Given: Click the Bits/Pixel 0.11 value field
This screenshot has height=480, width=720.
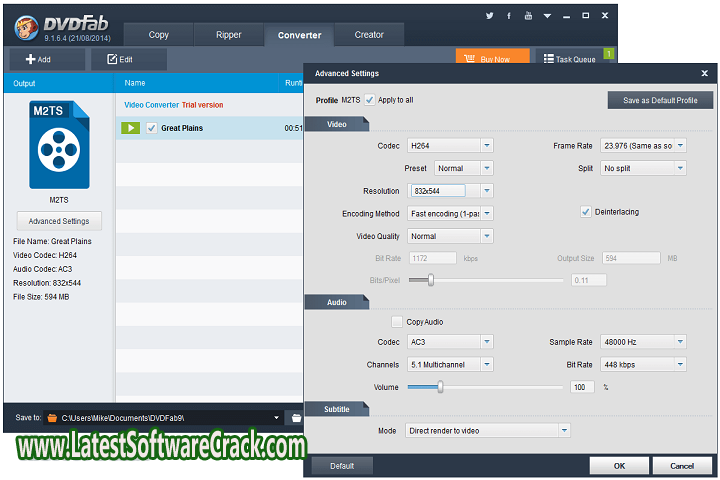Looking at the screenshot, I should [589, 280].
